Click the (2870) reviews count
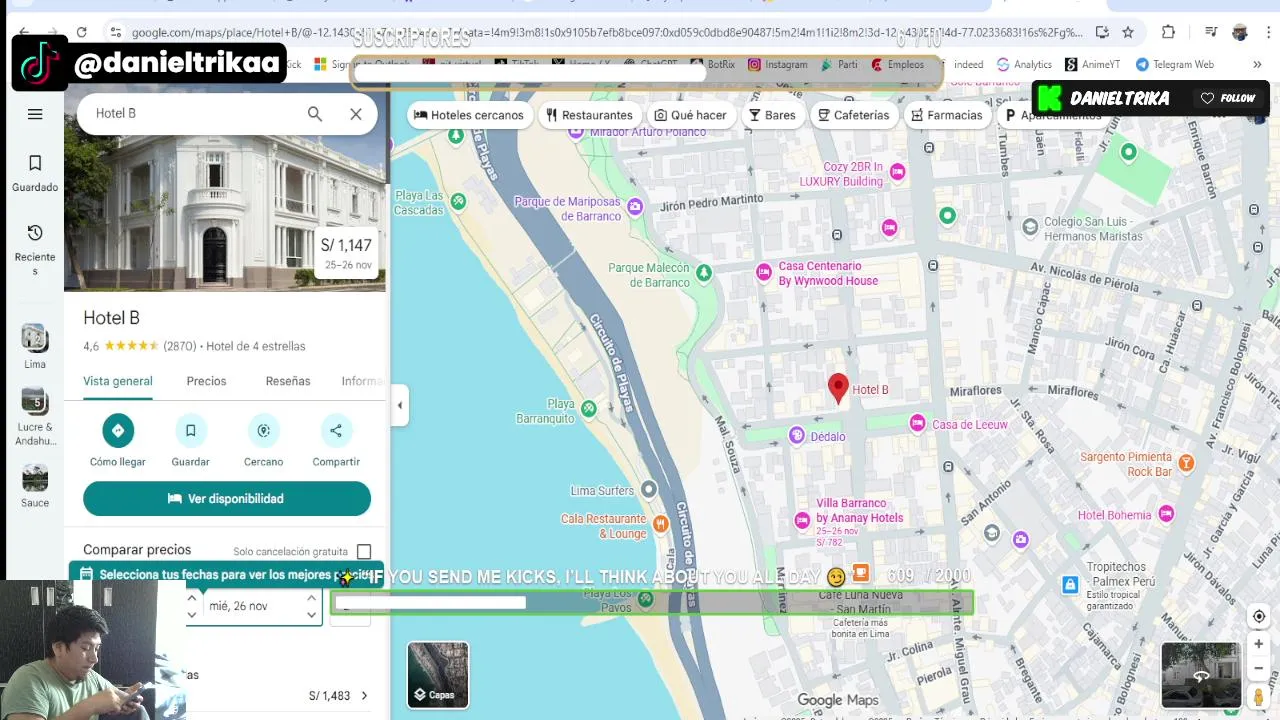The width and height of the screenshot is (1280, 720). [x=180, y=346]
